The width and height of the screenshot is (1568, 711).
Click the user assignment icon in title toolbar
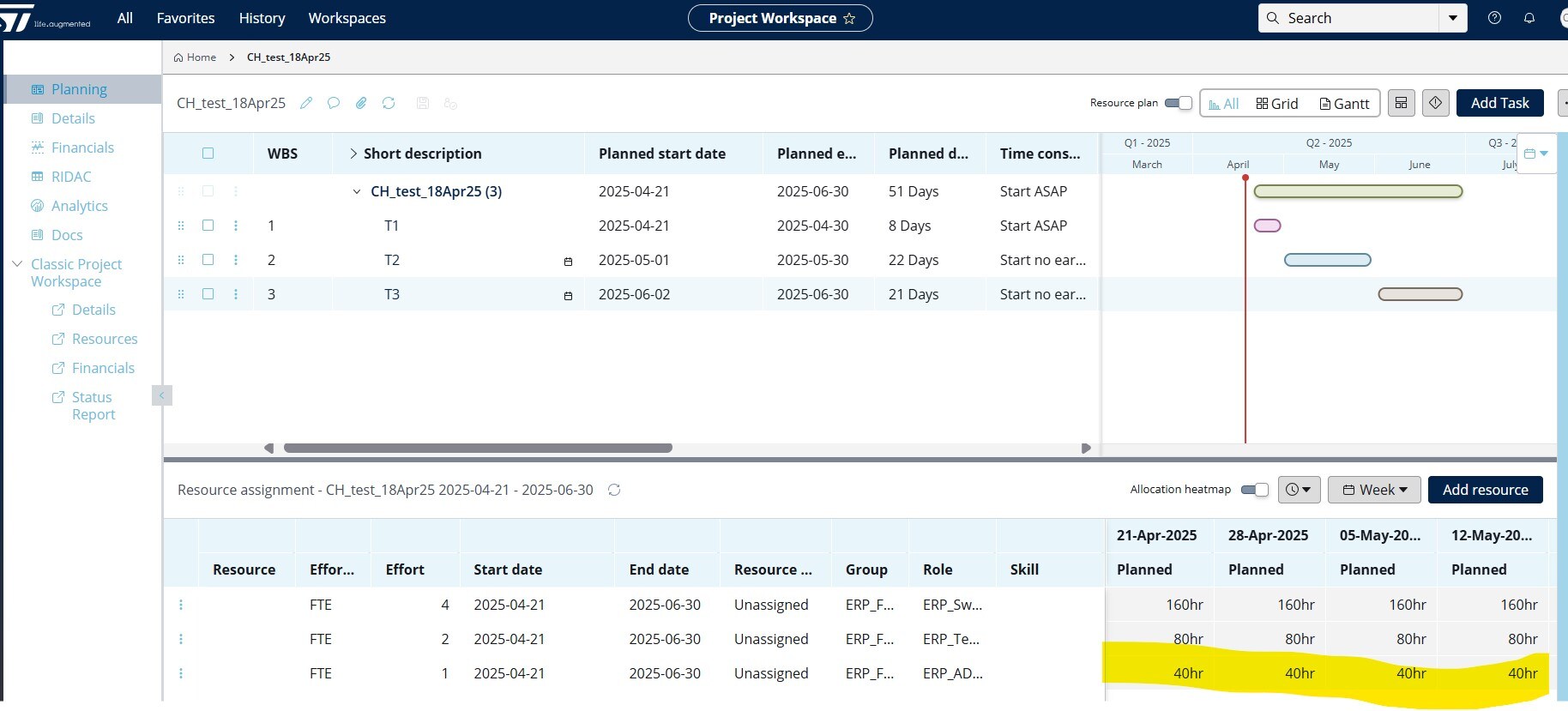pyautogui.click(x=450, y=104)
